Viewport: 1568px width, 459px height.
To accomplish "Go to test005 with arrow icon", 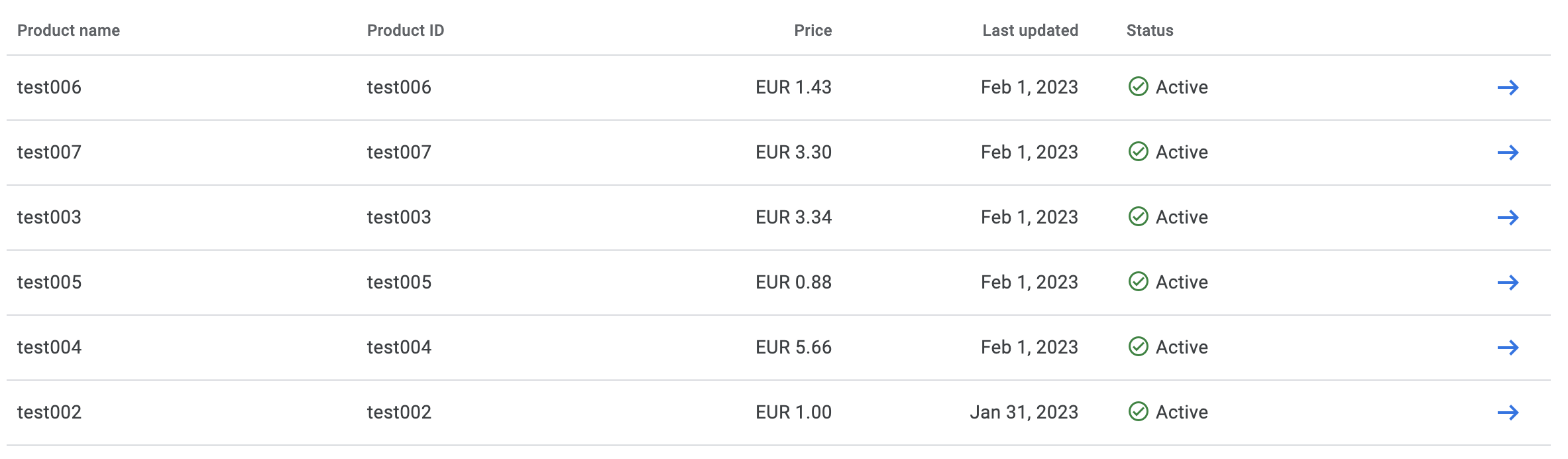I will click(x=1508, y=283).
